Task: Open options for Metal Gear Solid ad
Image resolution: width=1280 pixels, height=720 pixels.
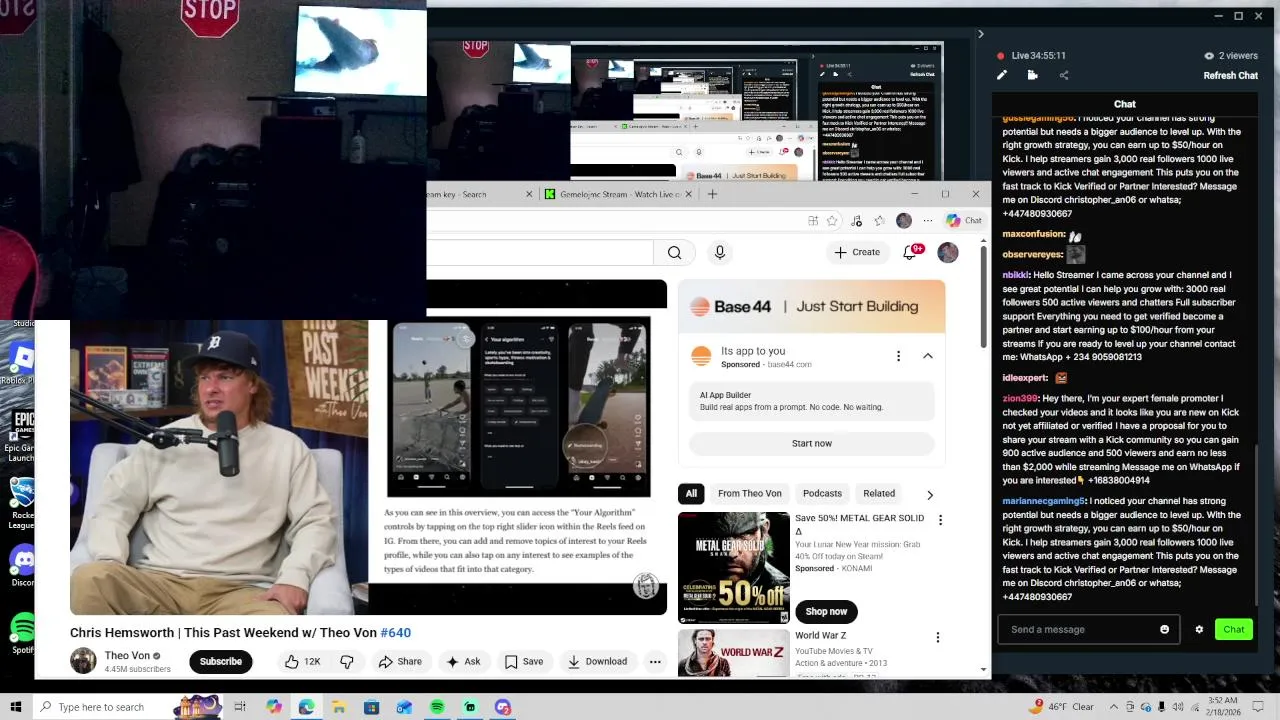Action: coord(940,520)
